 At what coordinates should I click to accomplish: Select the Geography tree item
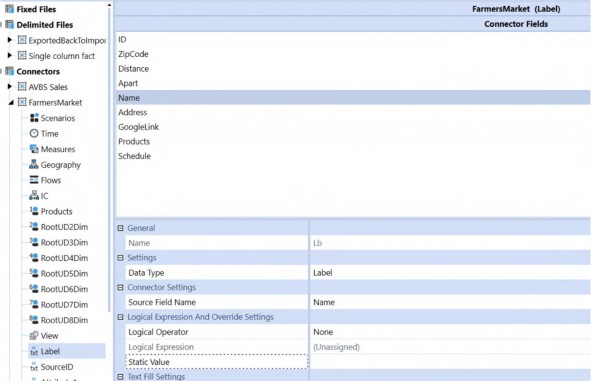point(61,165)
